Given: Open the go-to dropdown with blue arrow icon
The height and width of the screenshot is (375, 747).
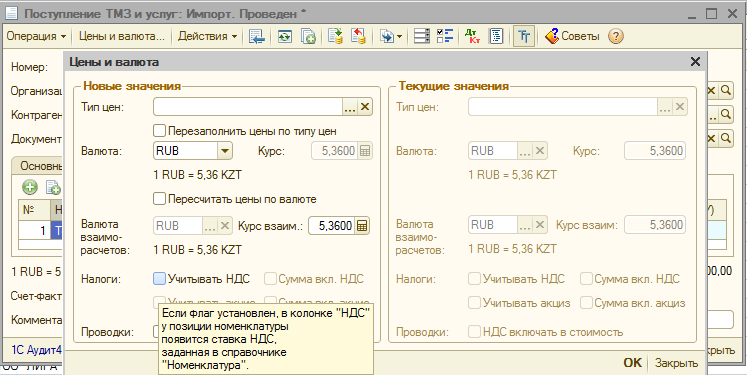Looking at the screenshot, I should pyautogui.click(x=391, y=36).
